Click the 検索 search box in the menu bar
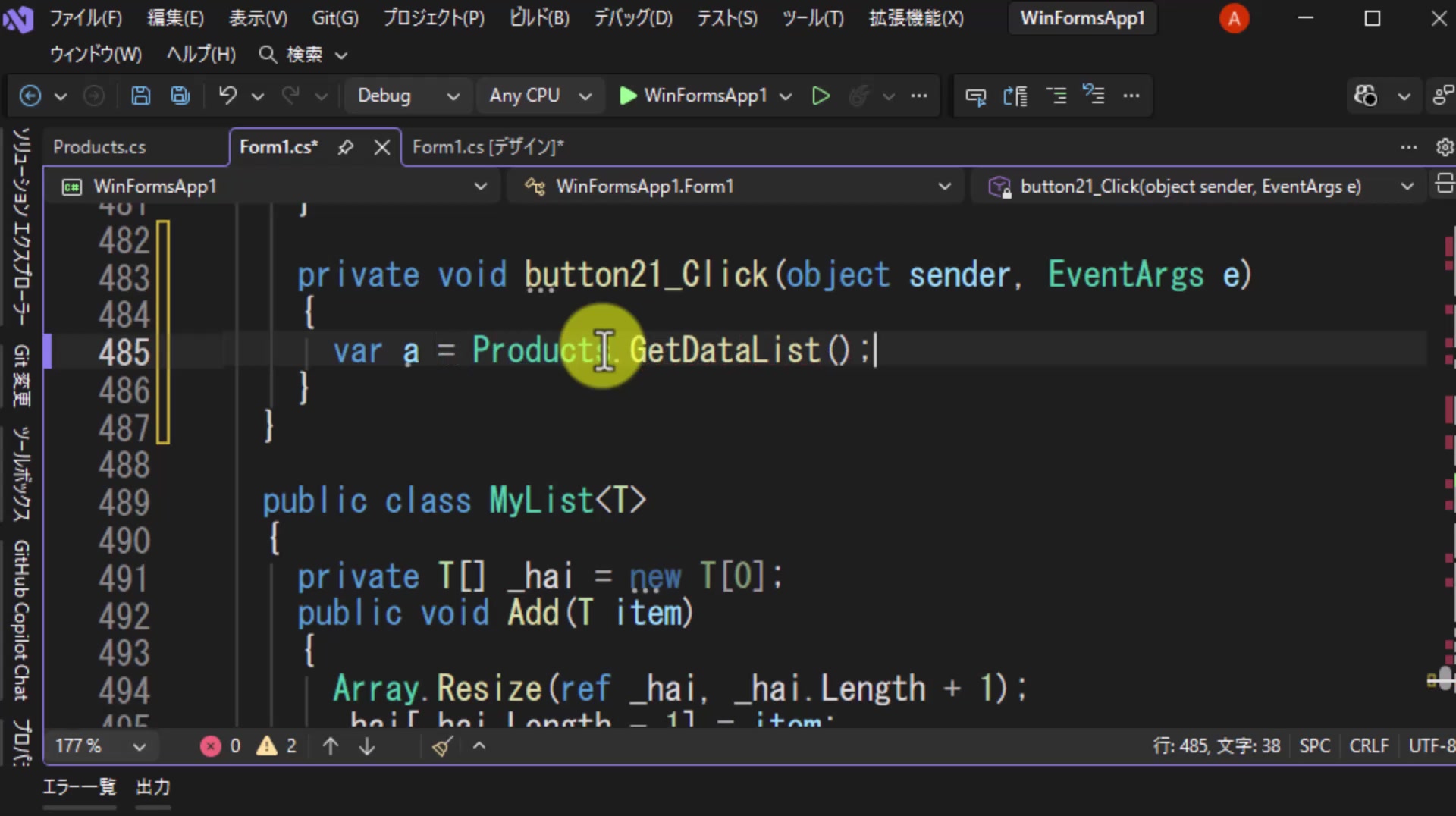Image resolution: width=1456 pixels, height=816 pixels. (303, 55)
